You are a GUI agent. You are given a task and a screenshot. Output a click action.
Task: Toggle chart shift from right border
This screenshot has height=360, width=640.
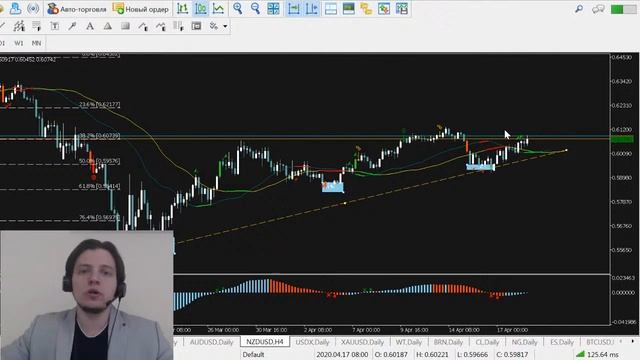pyautogui.click(x=311, y=9)
